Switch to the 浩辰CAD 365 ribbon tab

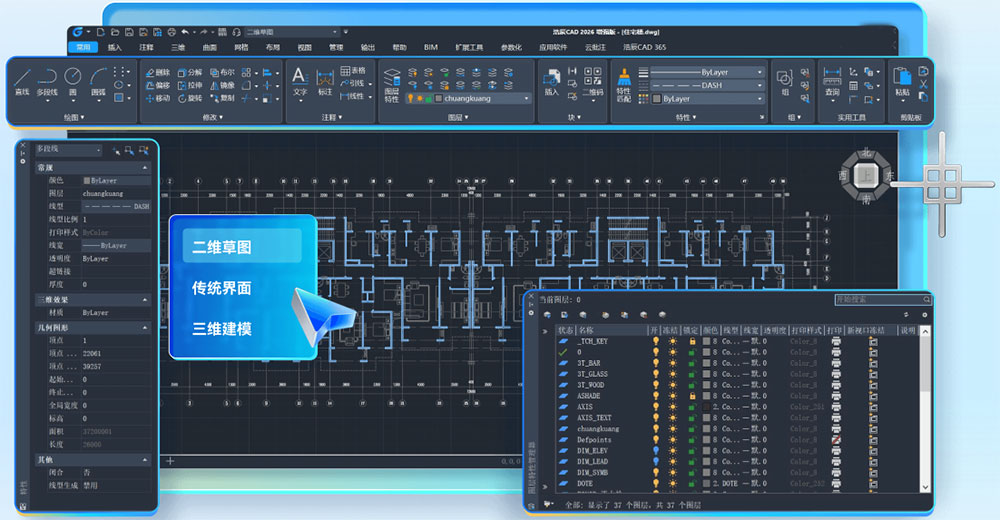pos(644,47)
